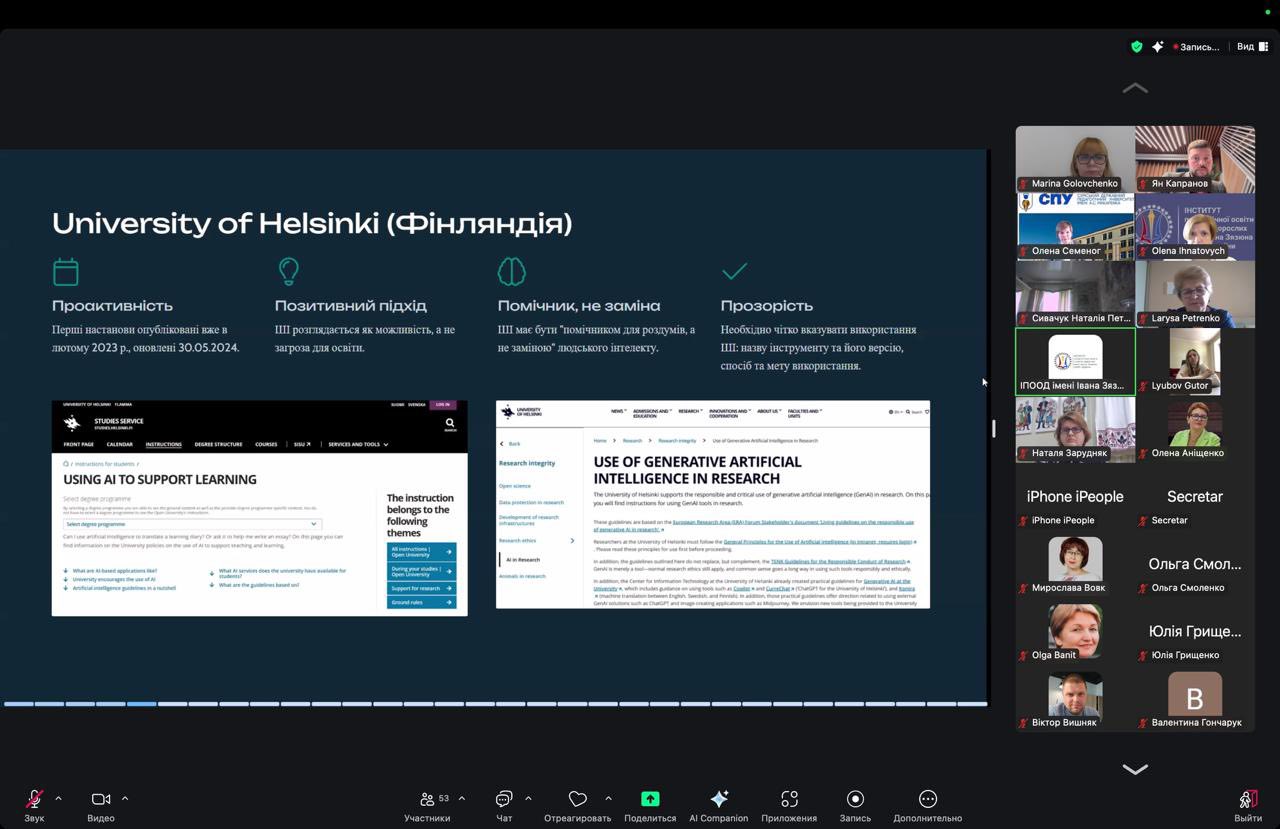Select Сивачук Наталія video tile
The height and width of the screenshot is (829, 1280).
(x=1075, y=294)
